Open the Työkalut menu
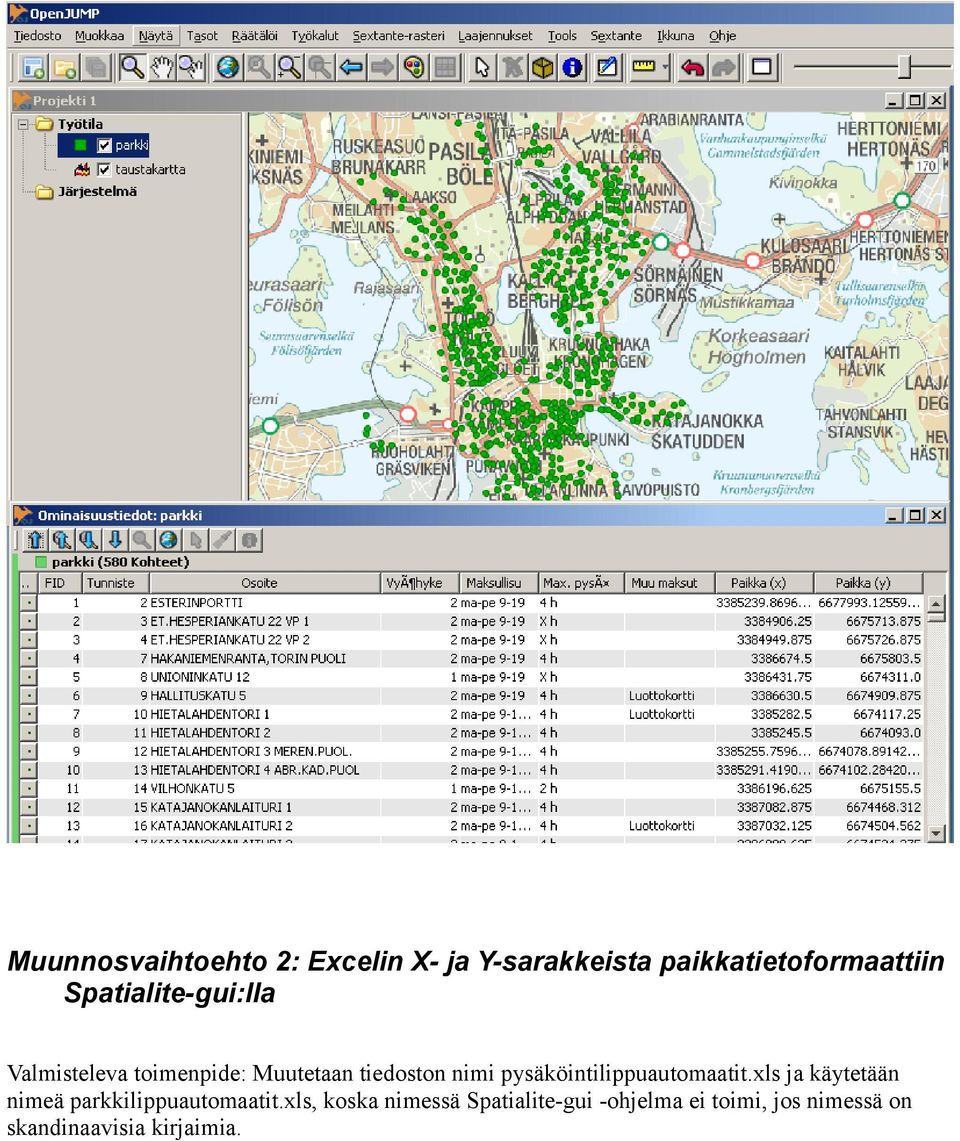Image resolution: width=960 pixels, height=1141 pixels. 315,36
